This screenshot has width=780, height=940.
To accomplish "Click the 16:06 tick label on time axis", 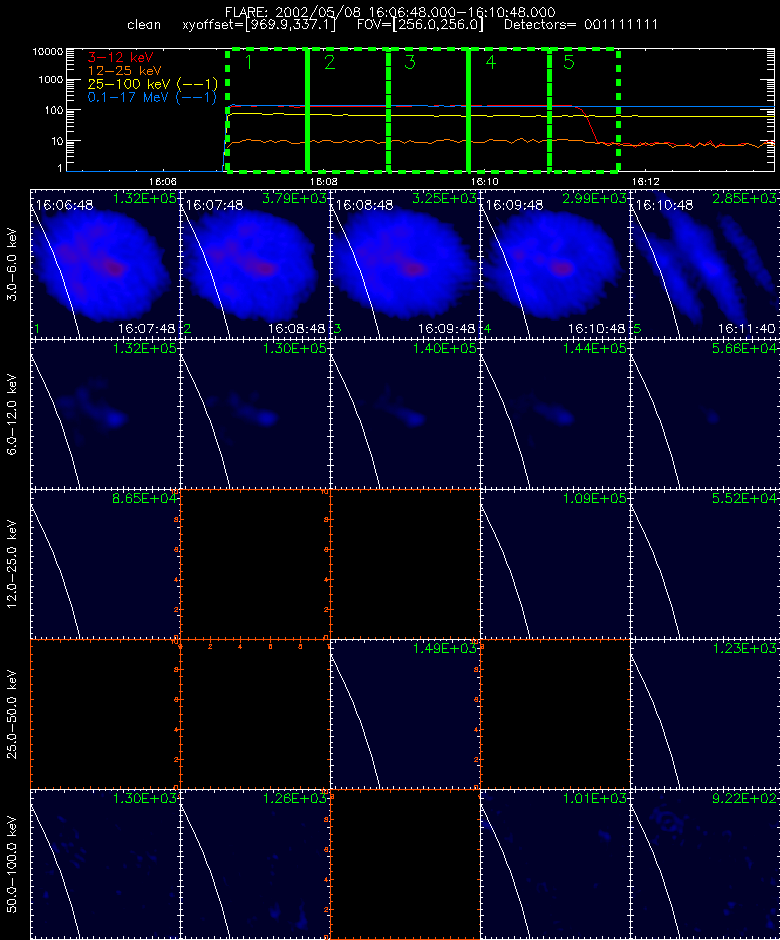I will click(162, 182).
